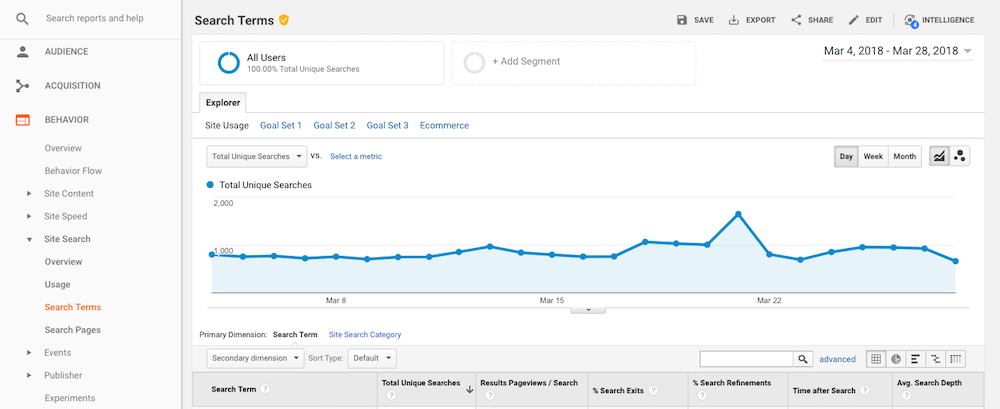Click the All Users segment circle icon
The width and height of the screenshot is (1000, 409).
[228, 63]
